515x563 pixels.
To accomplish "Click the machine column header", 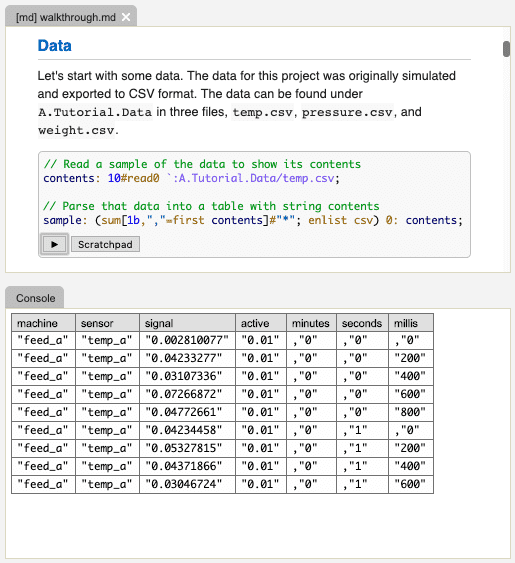I will click(x=43, y=323).
